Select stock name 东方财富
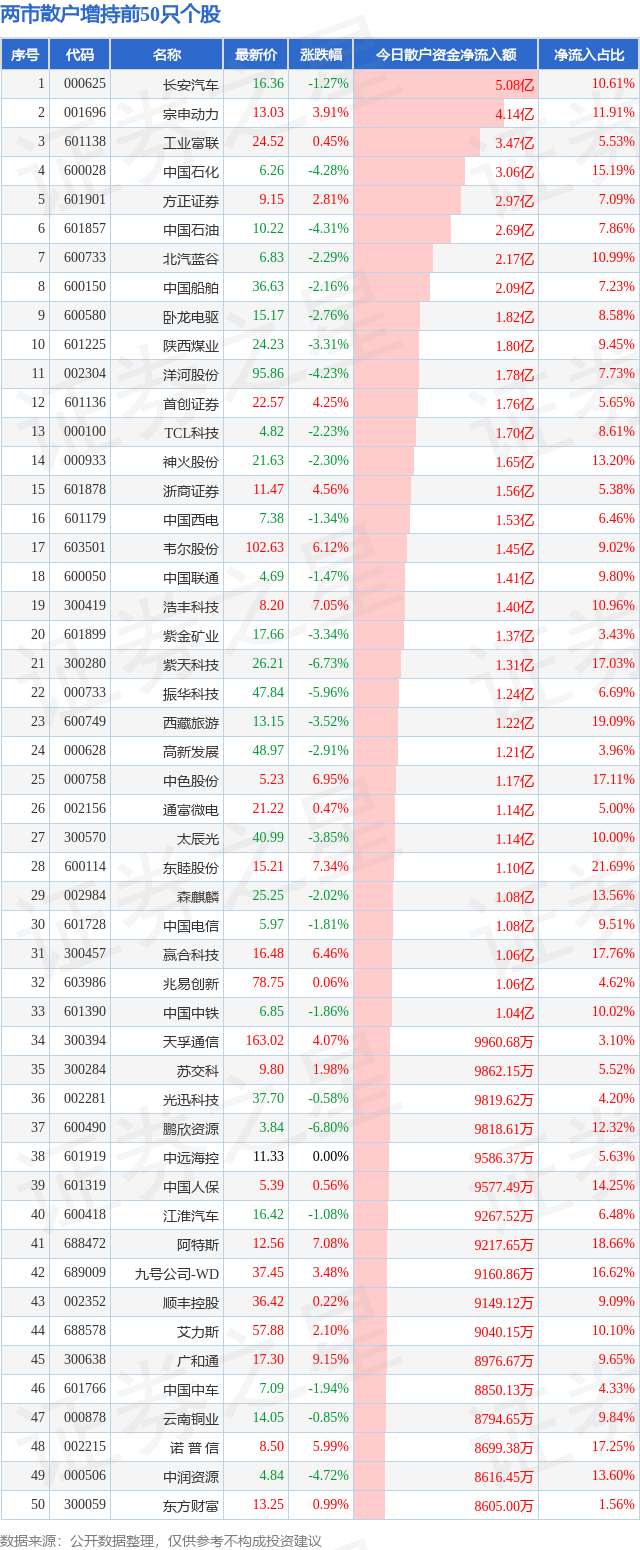Screen dimensions: 640x1550 pyautogui.click(x=191, y=1506)
